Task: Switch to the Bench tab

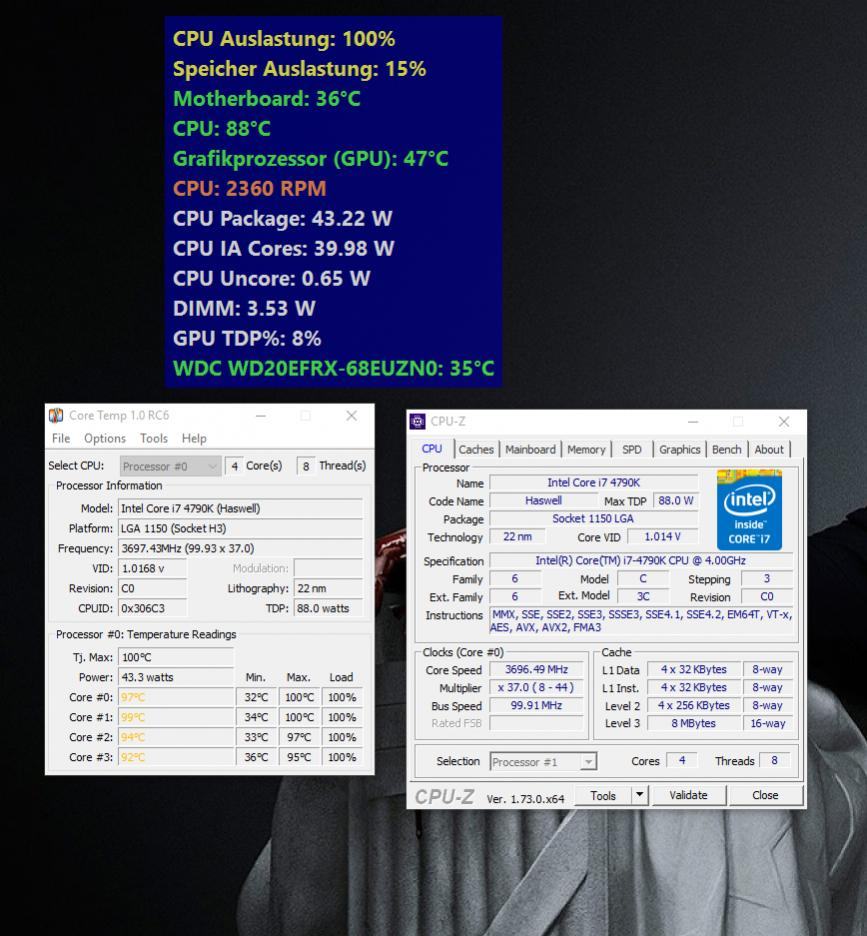Action: pyautogui.click(x=727, y=449)
